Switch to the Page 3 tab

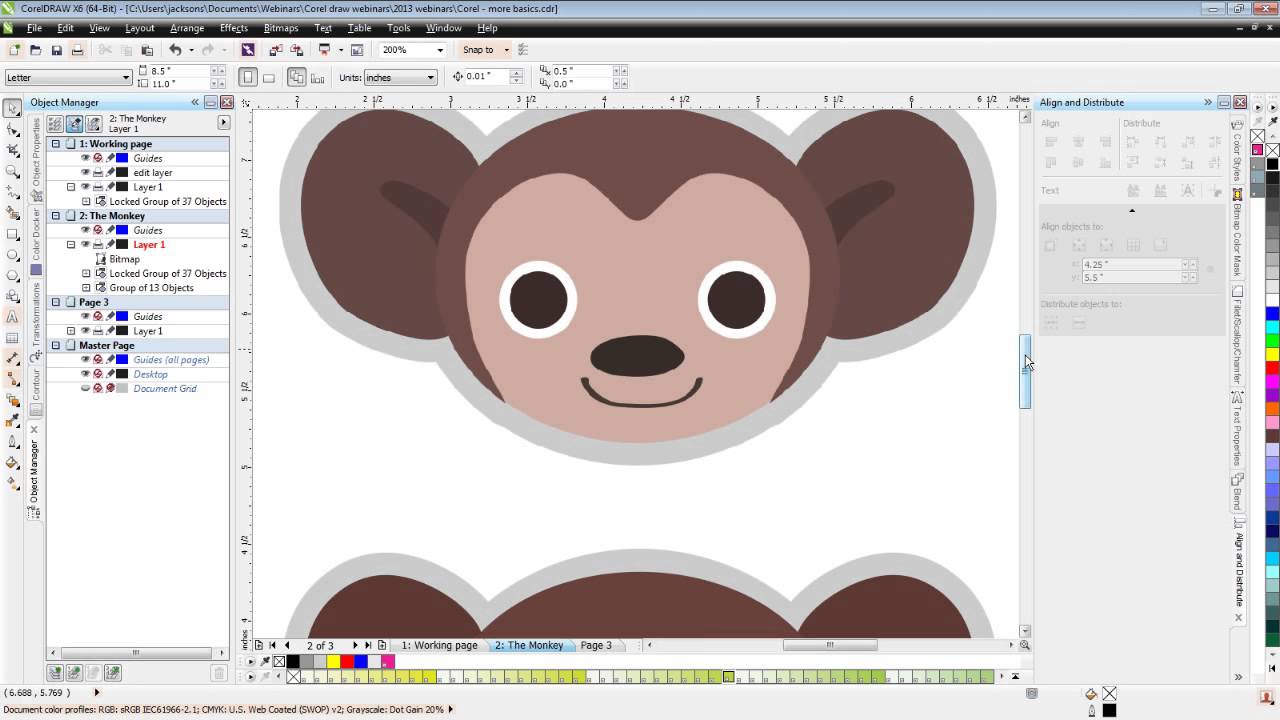tap(596, 645)
